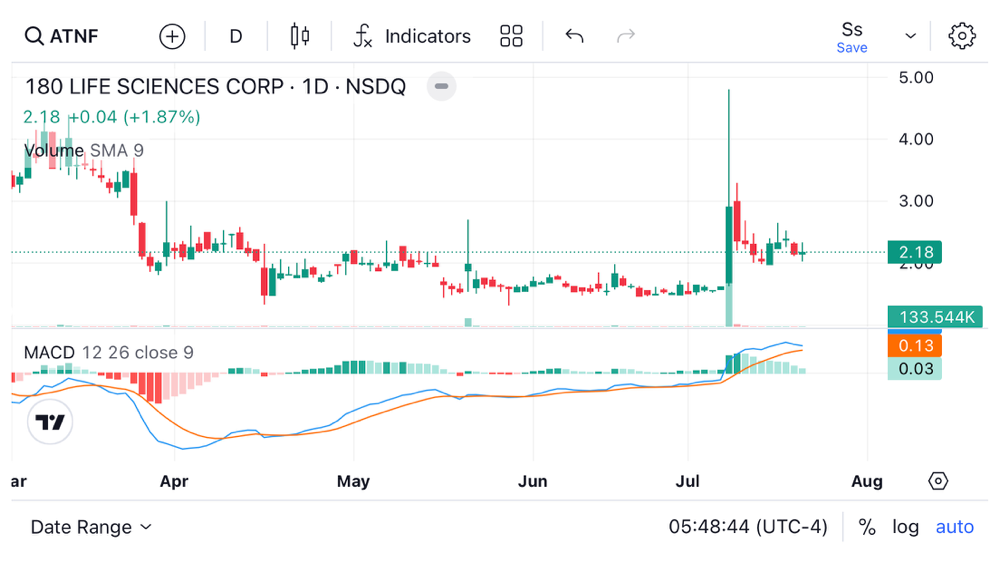
Task: Select the Jun label on time axis
Action: (533, 481)
